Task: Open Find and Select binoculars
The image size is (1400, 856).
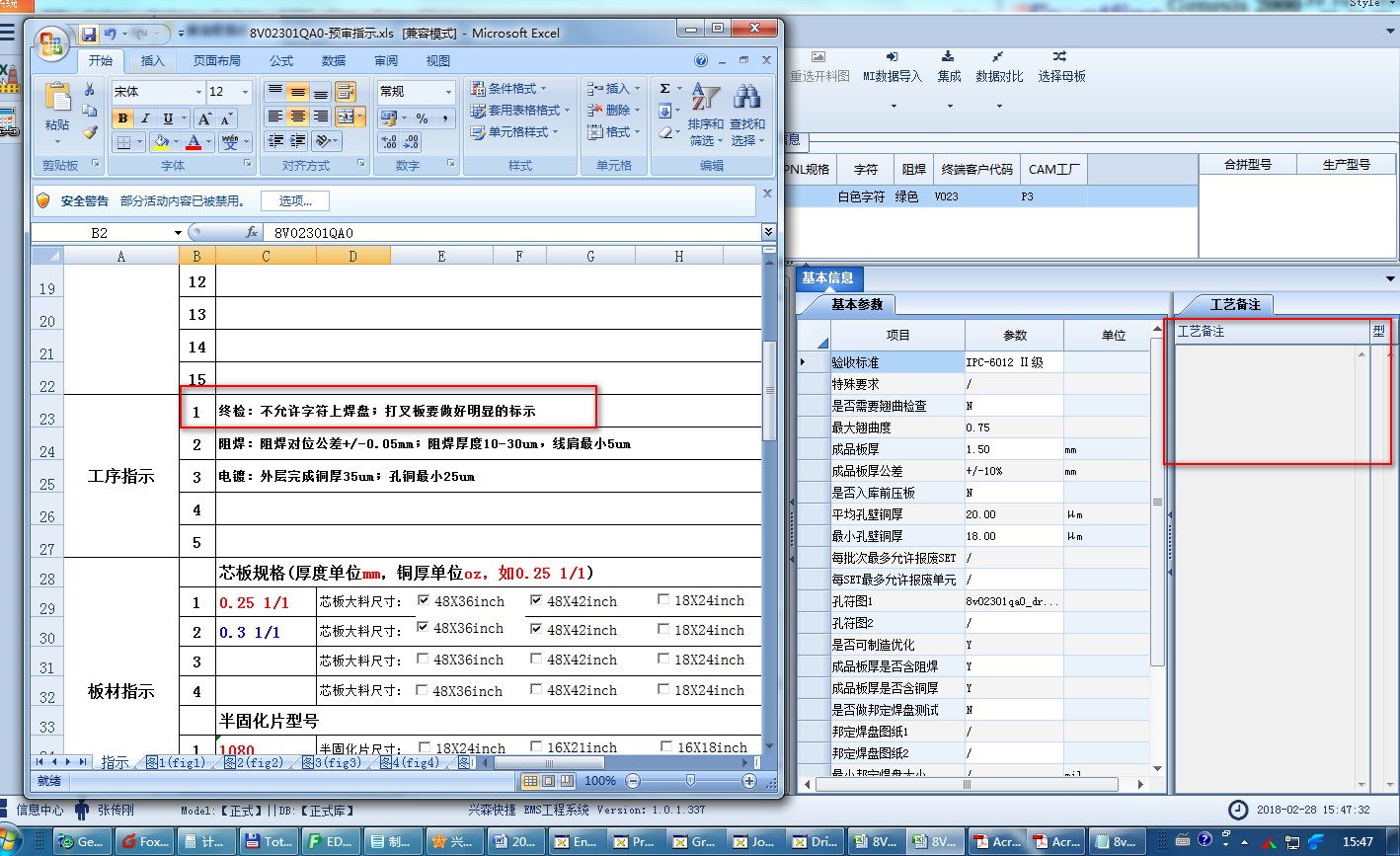Action: [747, 114]
